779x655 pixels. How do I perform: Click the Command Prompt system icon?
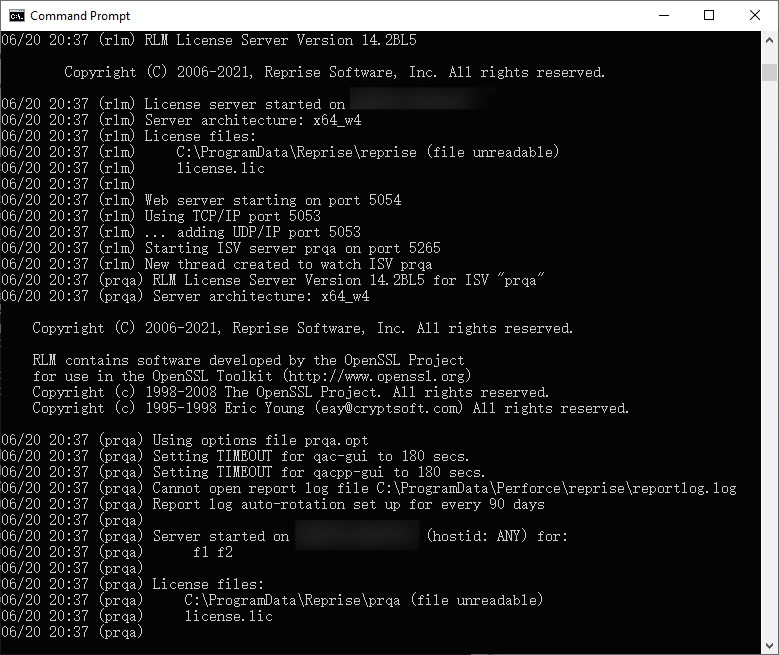pos(16,15)
